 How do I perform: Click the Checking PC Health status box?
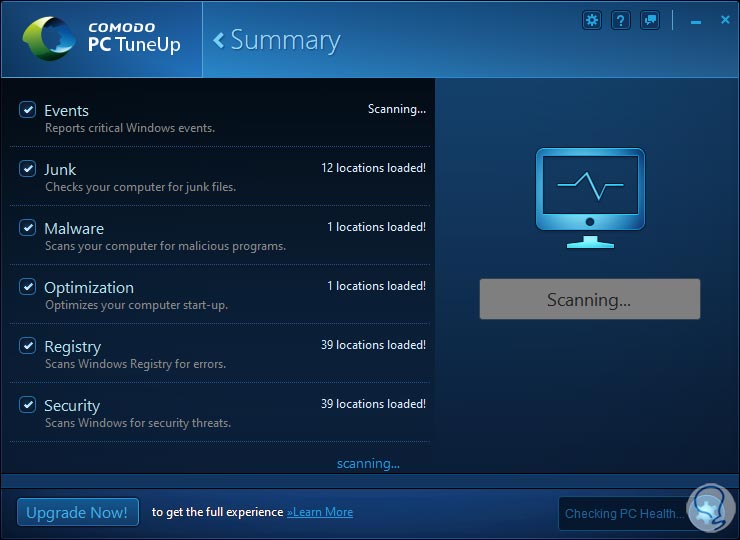click(624, 514)
